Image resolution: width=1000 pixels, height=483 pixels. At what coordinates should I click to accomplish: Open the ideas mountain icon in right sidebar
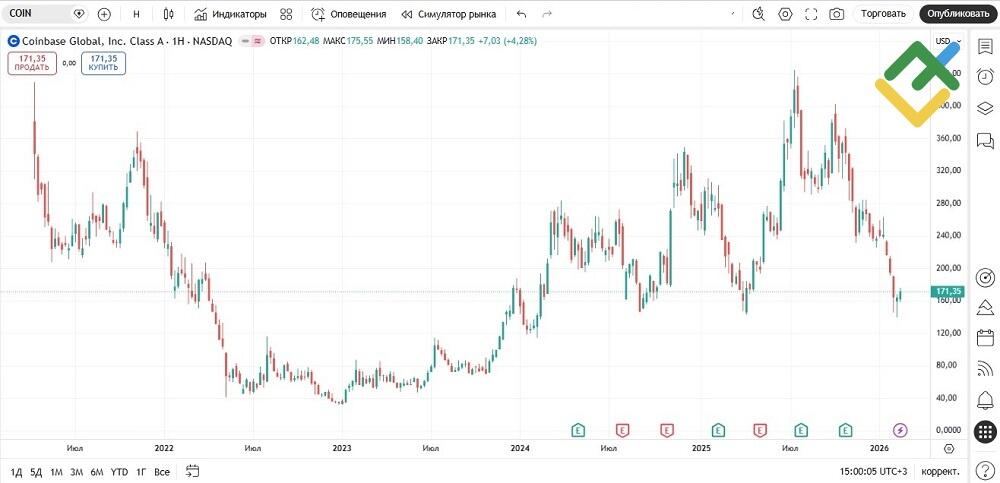985,308
